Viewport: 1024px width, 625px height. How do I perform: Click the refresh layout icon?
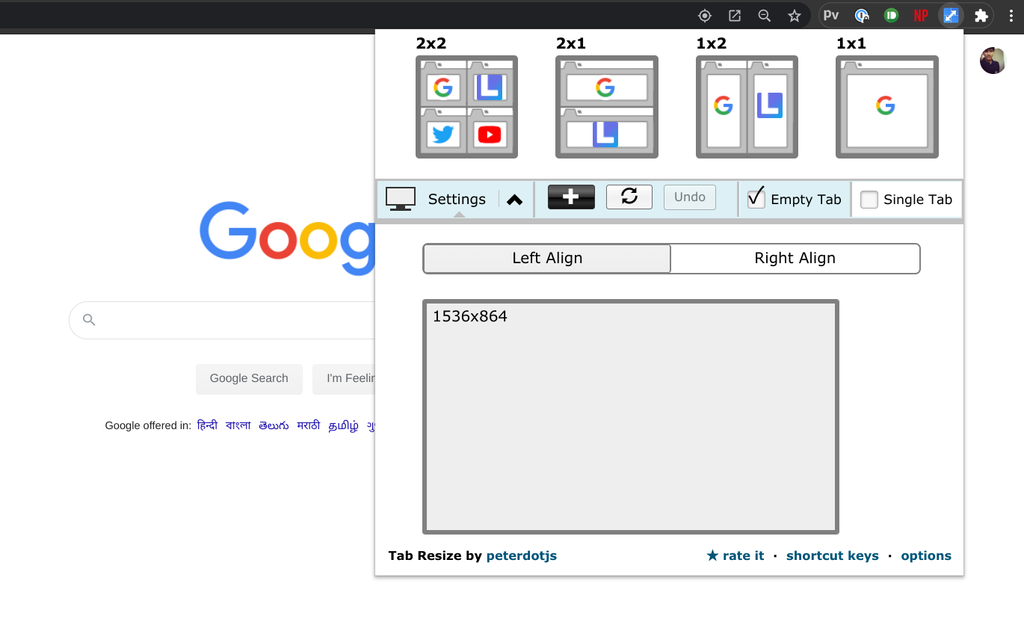[x=629, y=197]
